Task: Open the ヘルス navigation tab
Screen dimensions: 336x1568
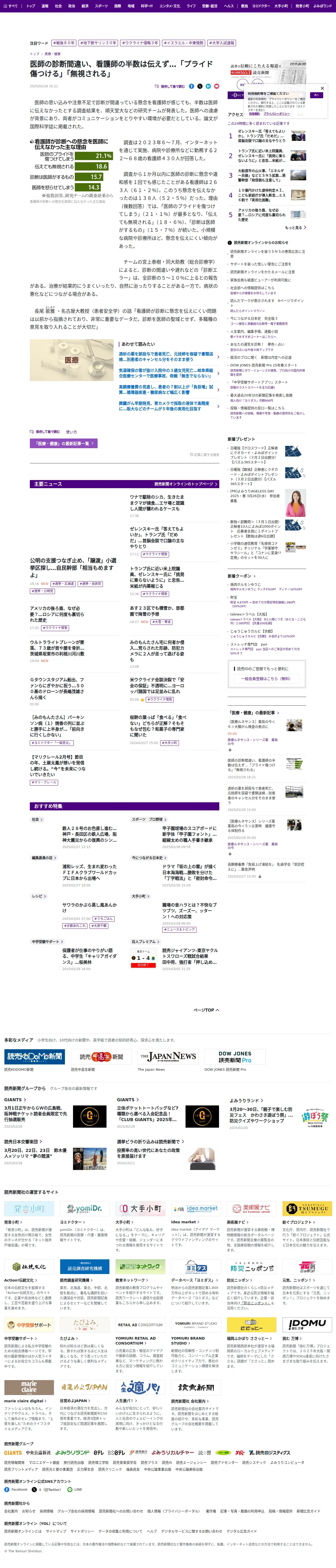Action: [x=229, y=5]
